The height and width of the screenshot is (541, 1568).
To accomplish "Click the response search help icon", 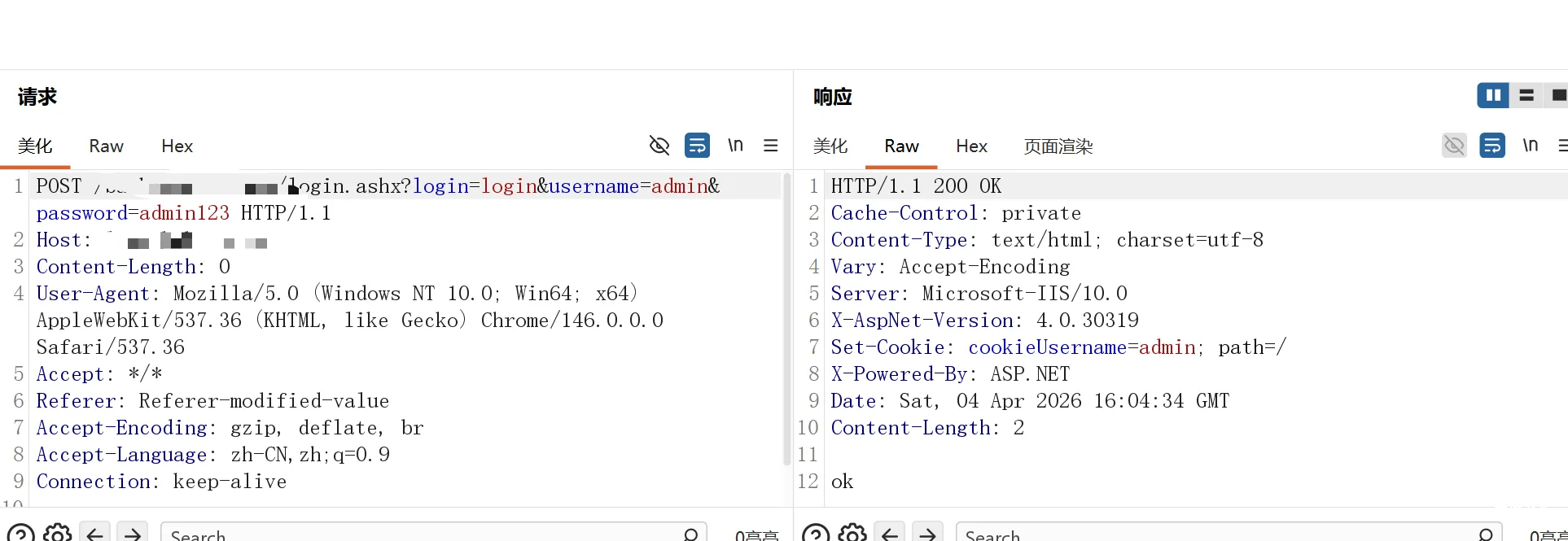I will (816, 534).
